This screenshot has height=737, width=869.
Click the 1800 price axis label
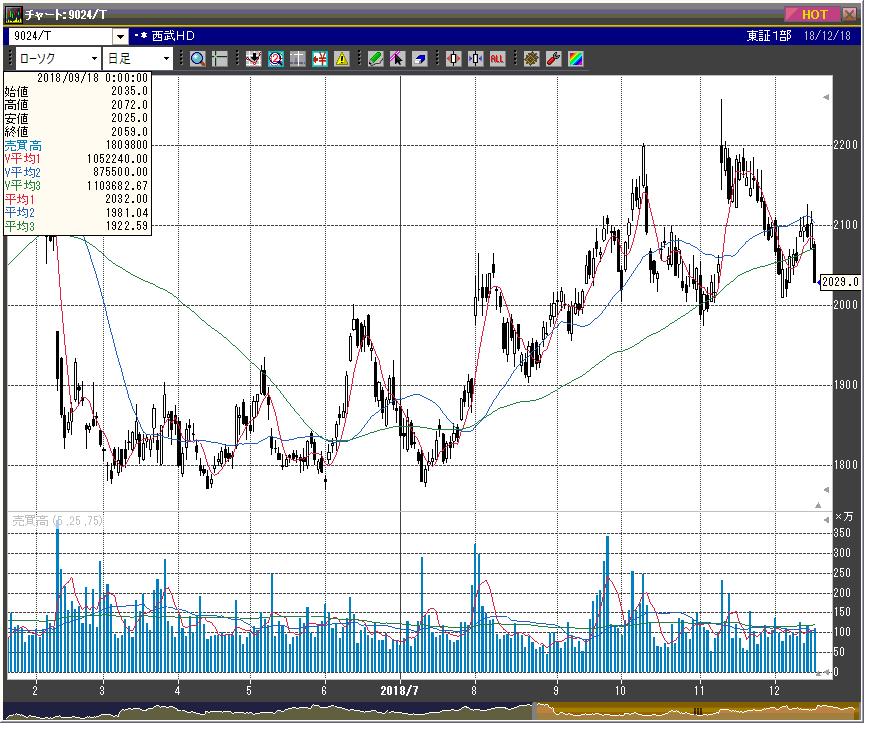845,465
